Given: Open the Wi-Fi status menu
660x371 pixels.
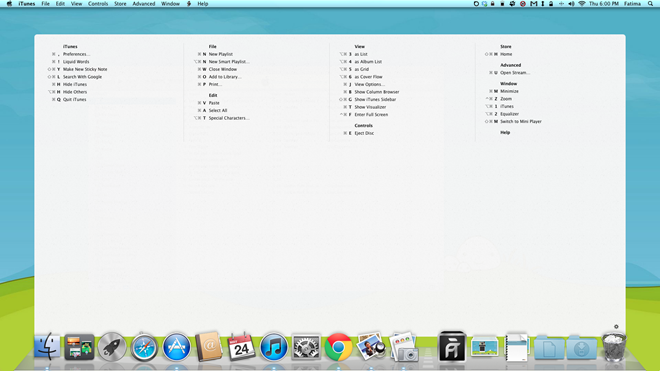Looking at the screenshot, I should point(582,4).
